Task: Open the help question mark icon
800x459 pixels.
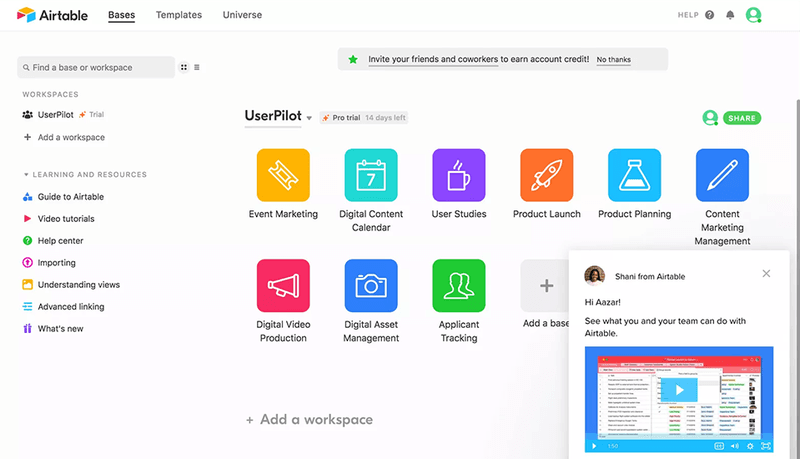Action: point(709,15)
